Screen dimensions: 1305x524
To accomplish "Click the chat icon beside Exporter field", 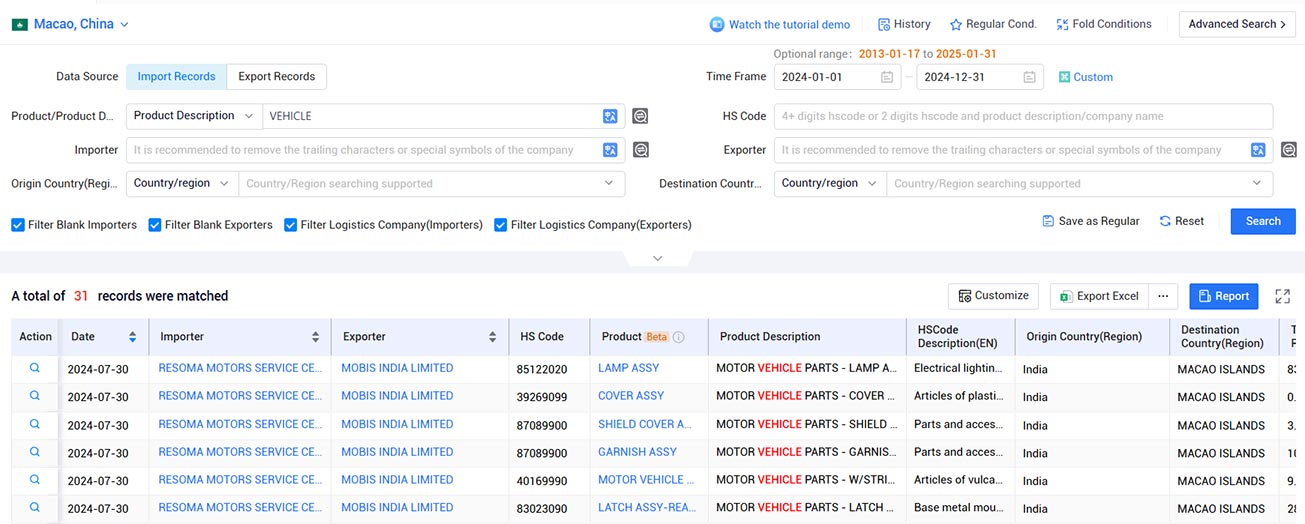I will (1289, 150).
